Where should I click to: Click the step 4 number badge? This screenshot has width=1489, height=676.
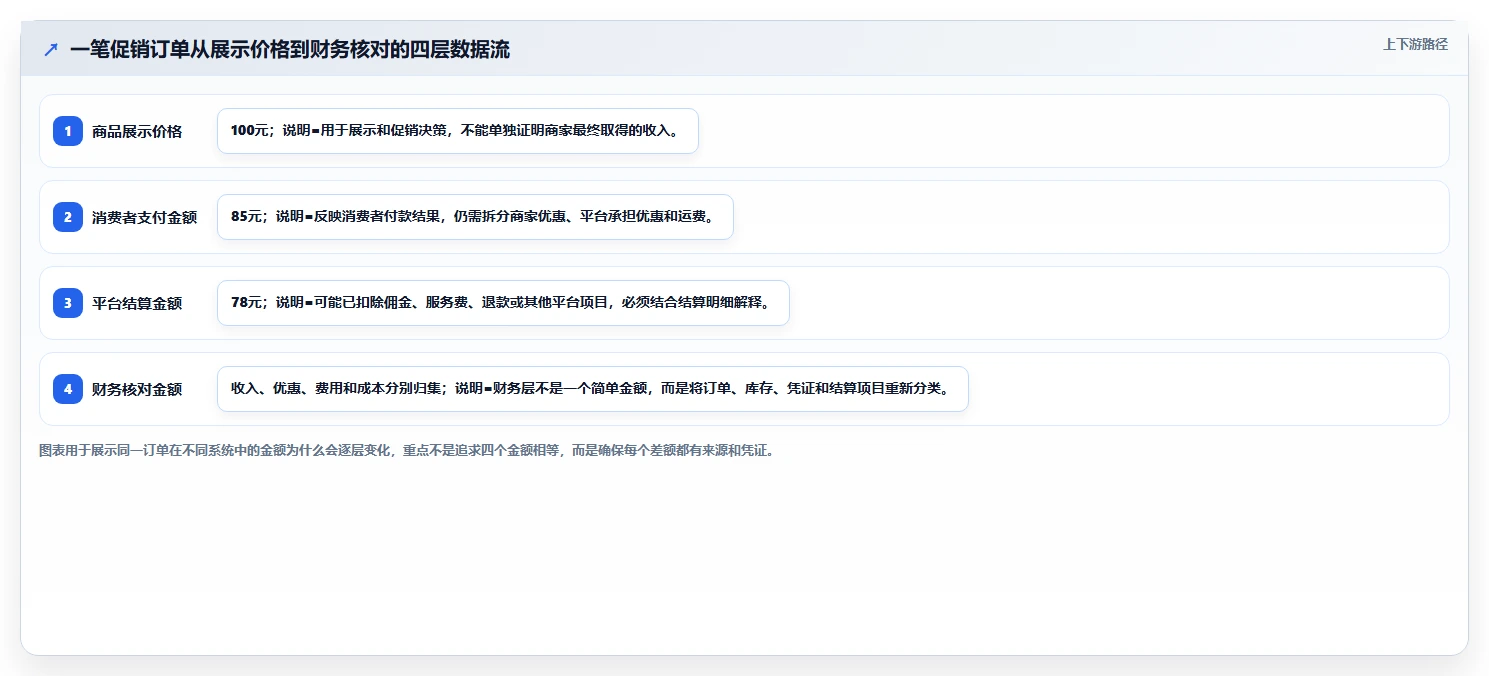click(68, 389)
